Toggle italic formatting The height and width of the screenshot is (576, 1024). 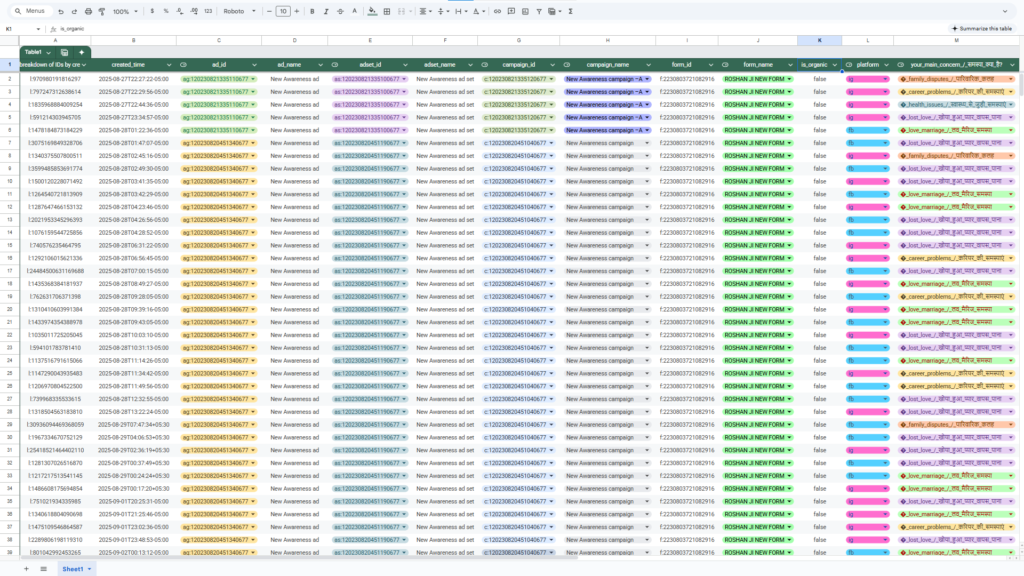point(326,11)
